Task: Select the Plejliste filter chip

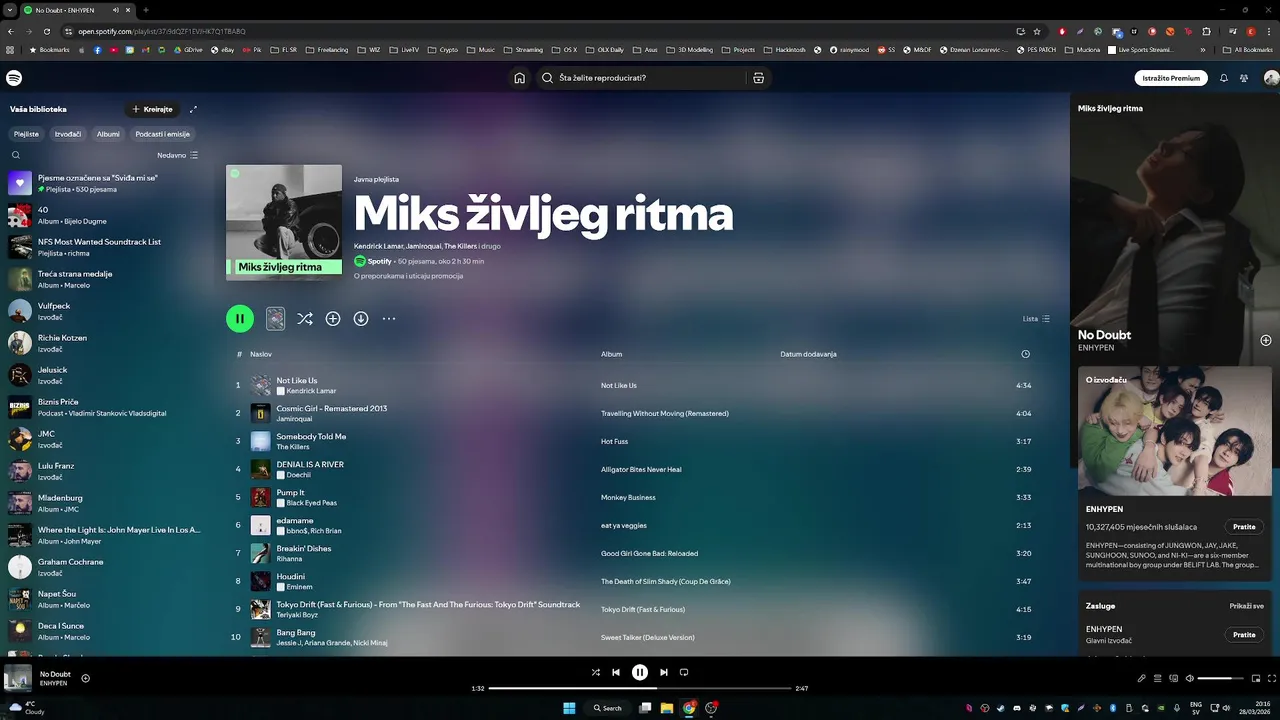Action: pyautogui.click(x=26, y=133)
